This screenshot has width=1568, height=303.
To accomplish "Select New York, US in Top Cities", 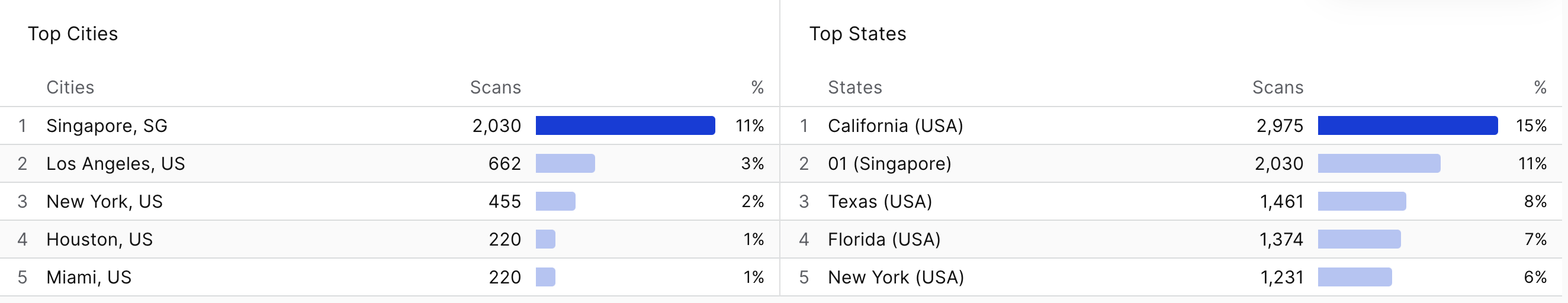I will coord(390,201).
